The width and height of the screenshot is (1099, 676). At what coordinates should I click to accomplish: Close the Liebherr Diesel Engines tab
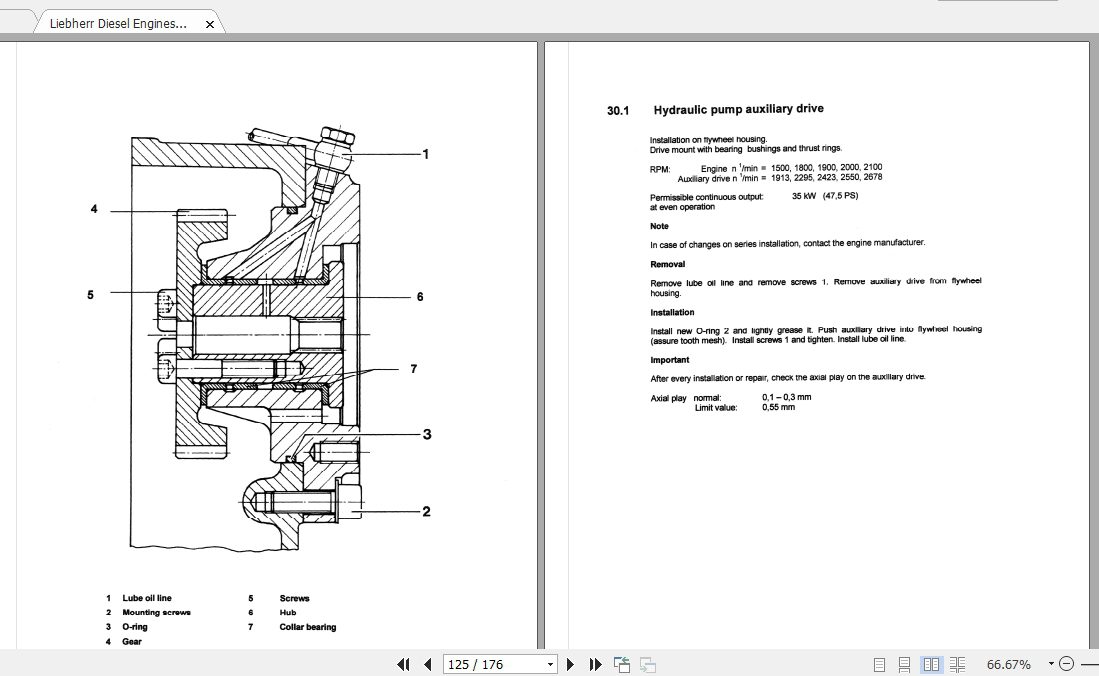point(209,22)
